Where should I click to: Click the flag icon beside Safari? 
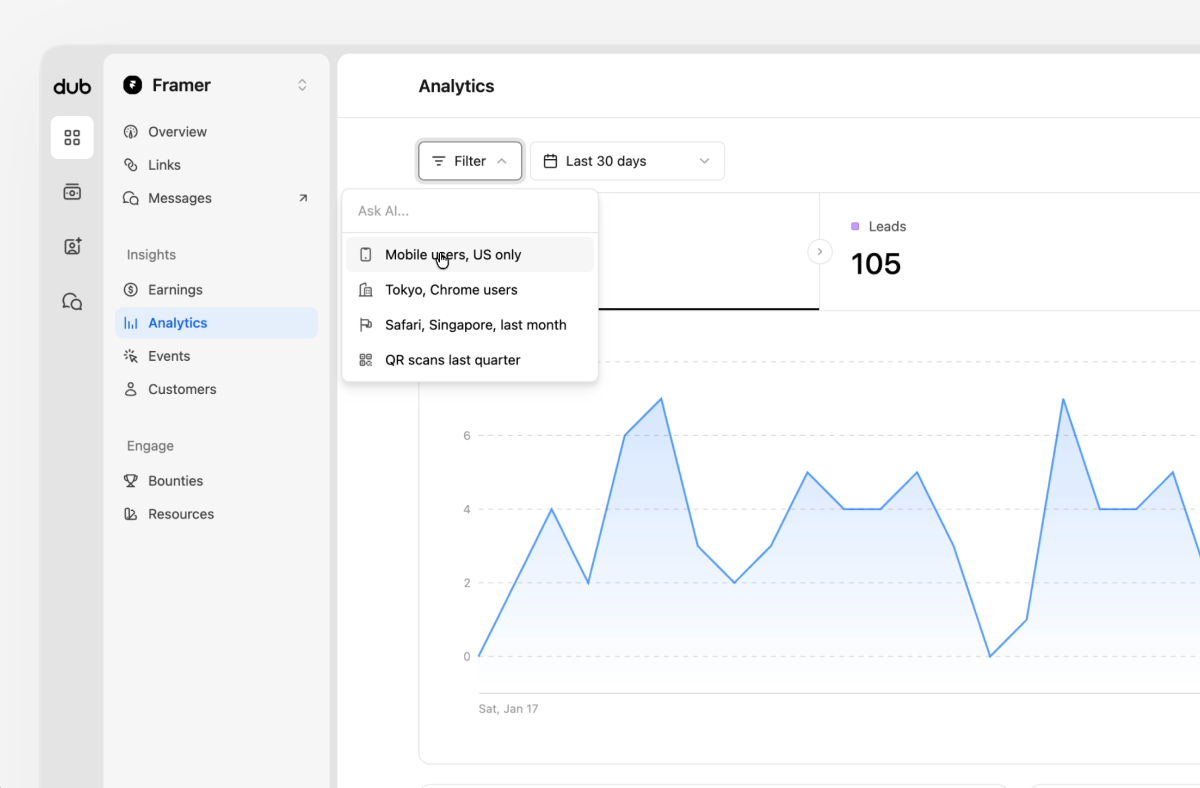pyautogui.click(x=366, y=325)
